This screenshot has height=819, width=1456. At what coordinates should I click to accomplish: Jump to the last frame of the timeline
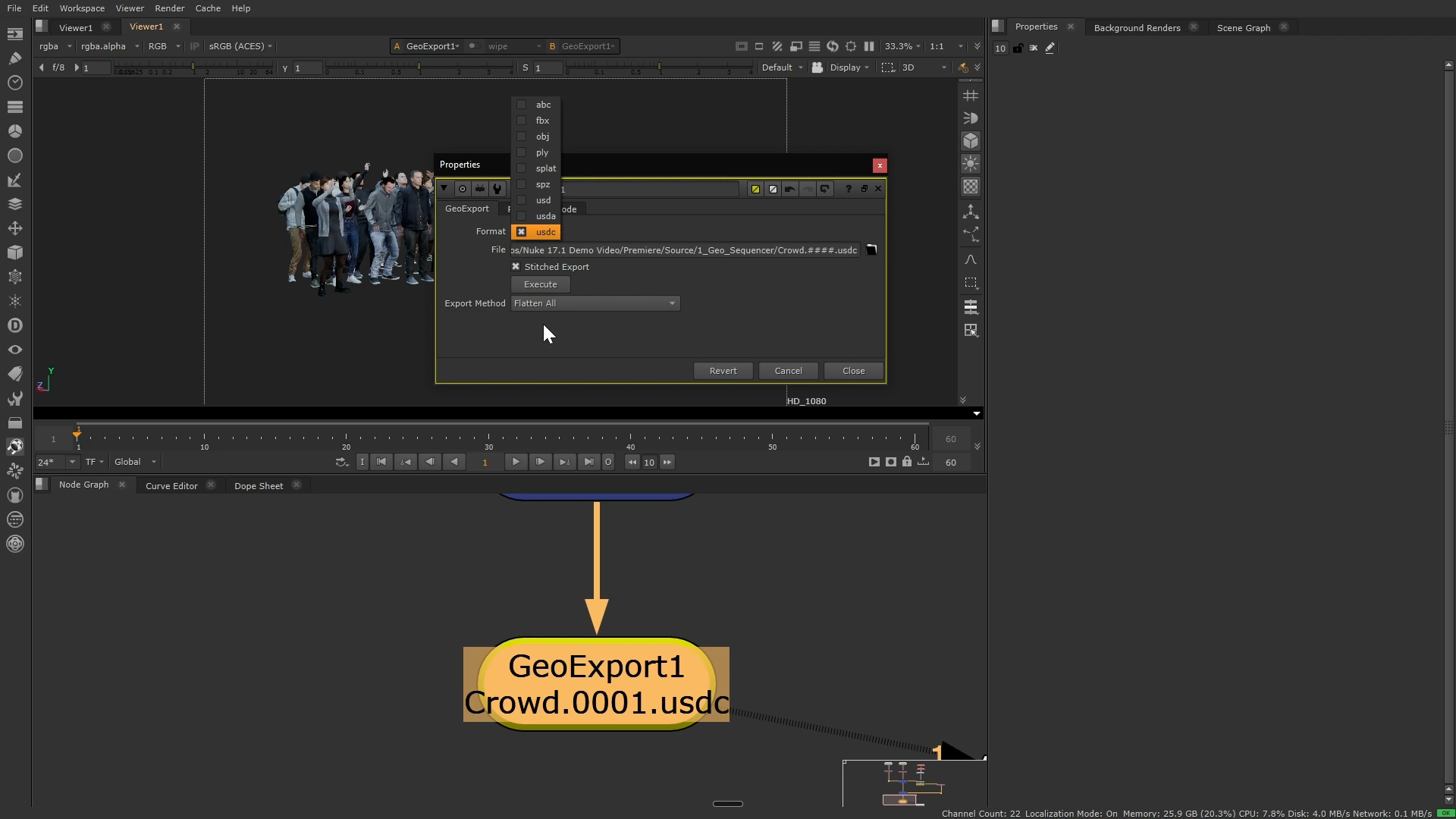[588, 462]
